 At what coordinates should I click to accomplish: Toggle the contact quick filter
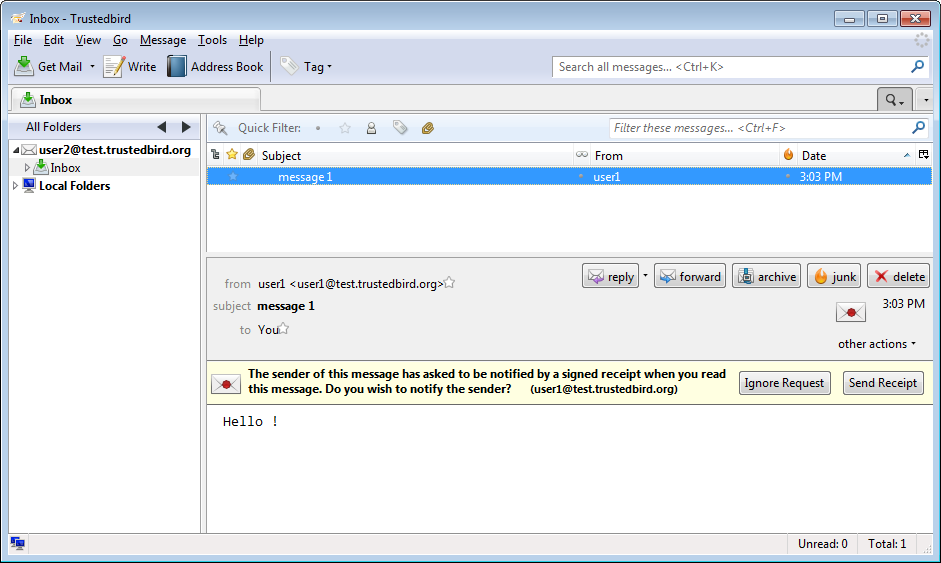click(x=371, y=128)
